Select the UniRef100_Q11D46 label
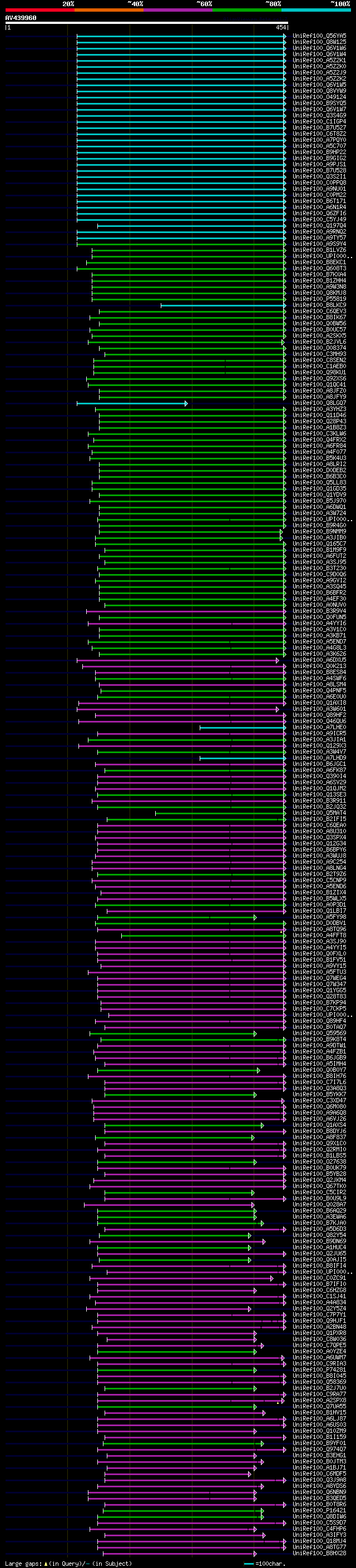 pyautogui.click(x=319, y=415)
